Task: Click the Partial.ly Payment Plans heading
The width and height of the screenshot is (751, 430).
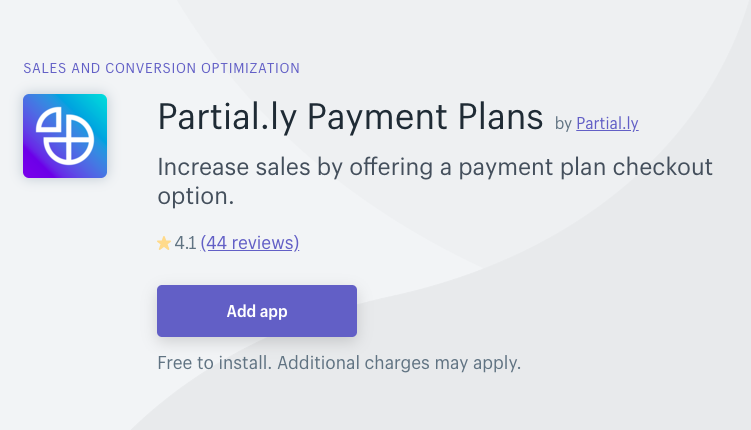Action: coord(350,117)
